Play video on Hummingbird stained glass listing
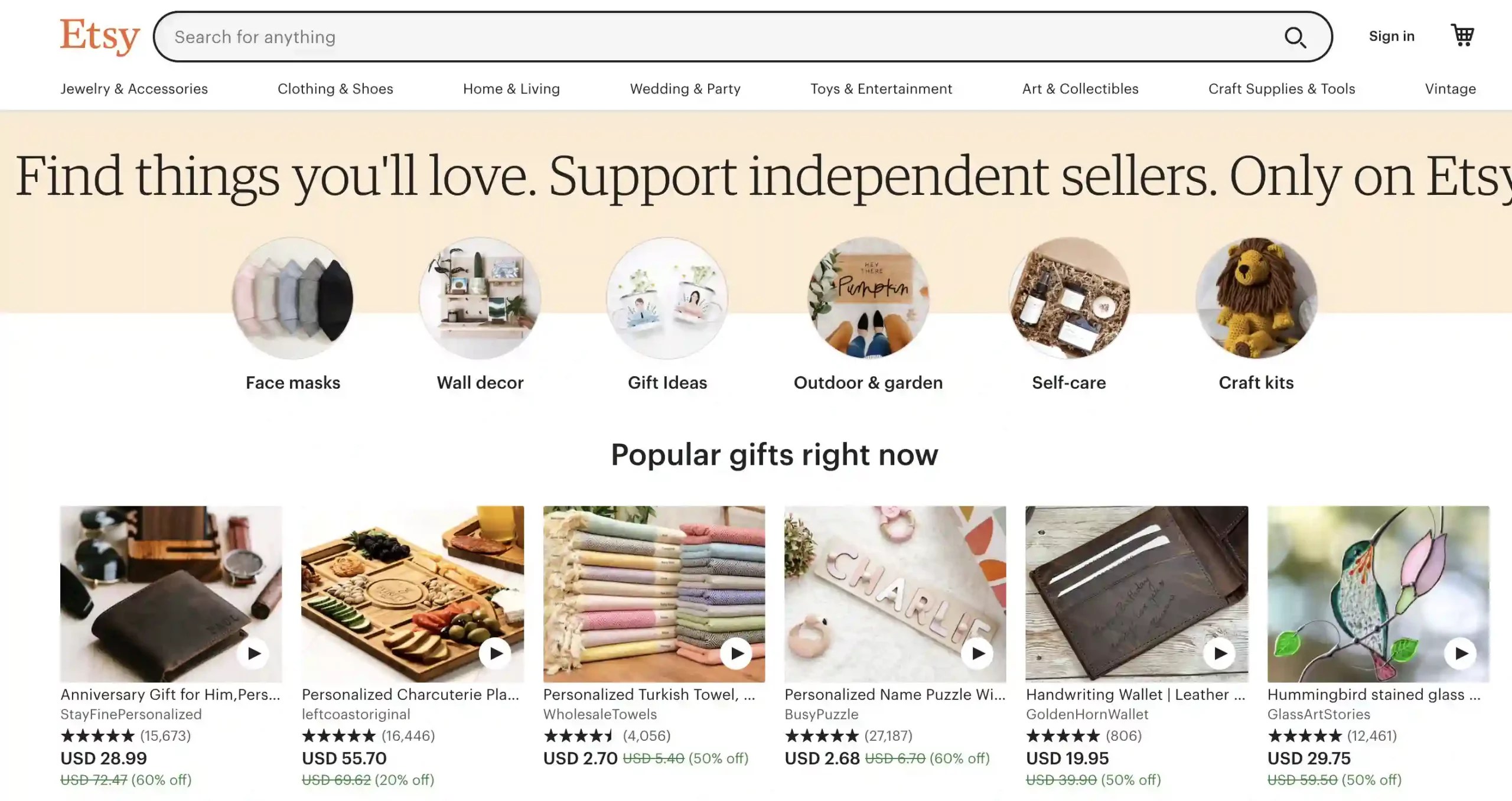Viewport: 1512px width, 801px height. pyautogui.click(x=1461, y=653)
